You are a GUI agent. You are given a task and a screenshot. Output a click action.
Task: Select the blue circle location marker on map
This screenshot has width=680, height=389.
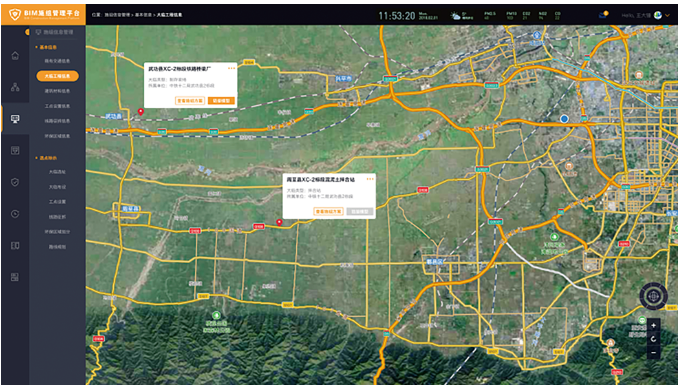point(564,119)
